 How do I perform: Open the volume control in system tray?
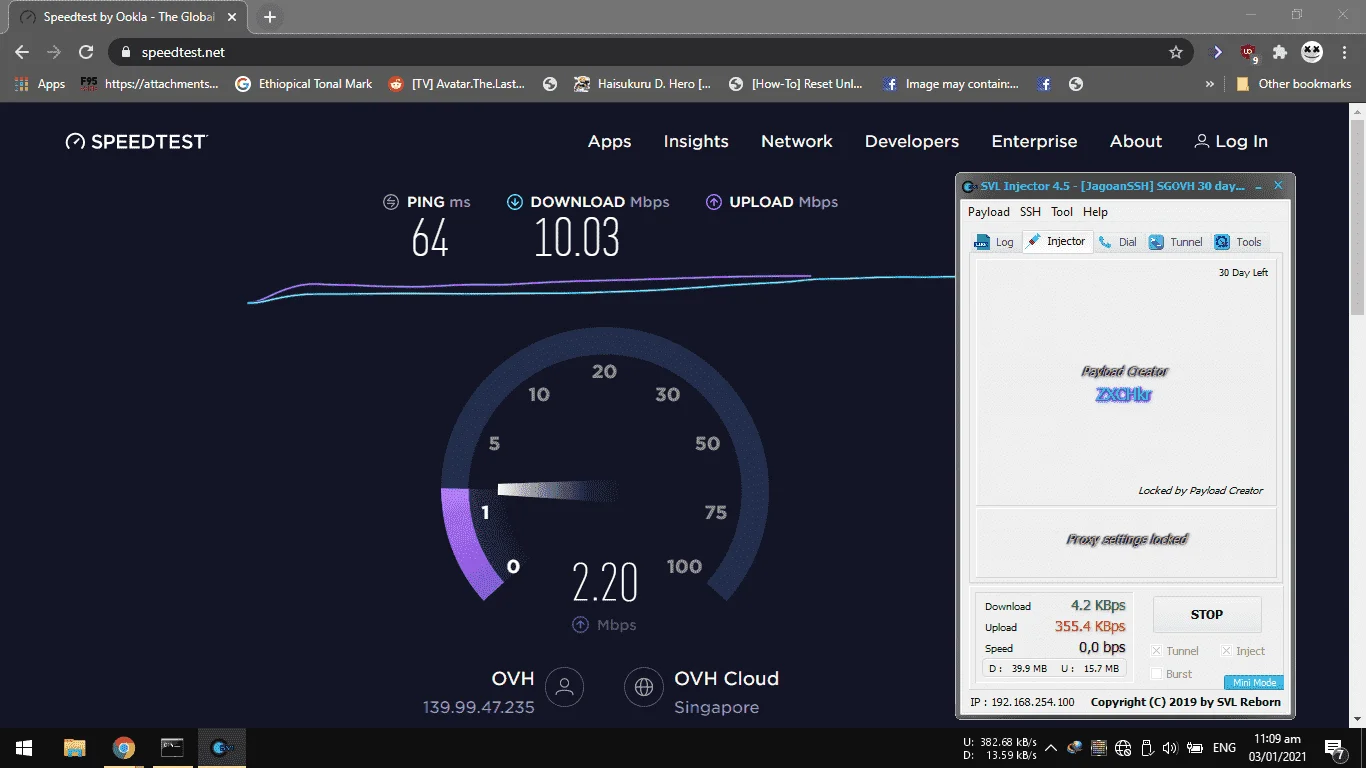1170,748
